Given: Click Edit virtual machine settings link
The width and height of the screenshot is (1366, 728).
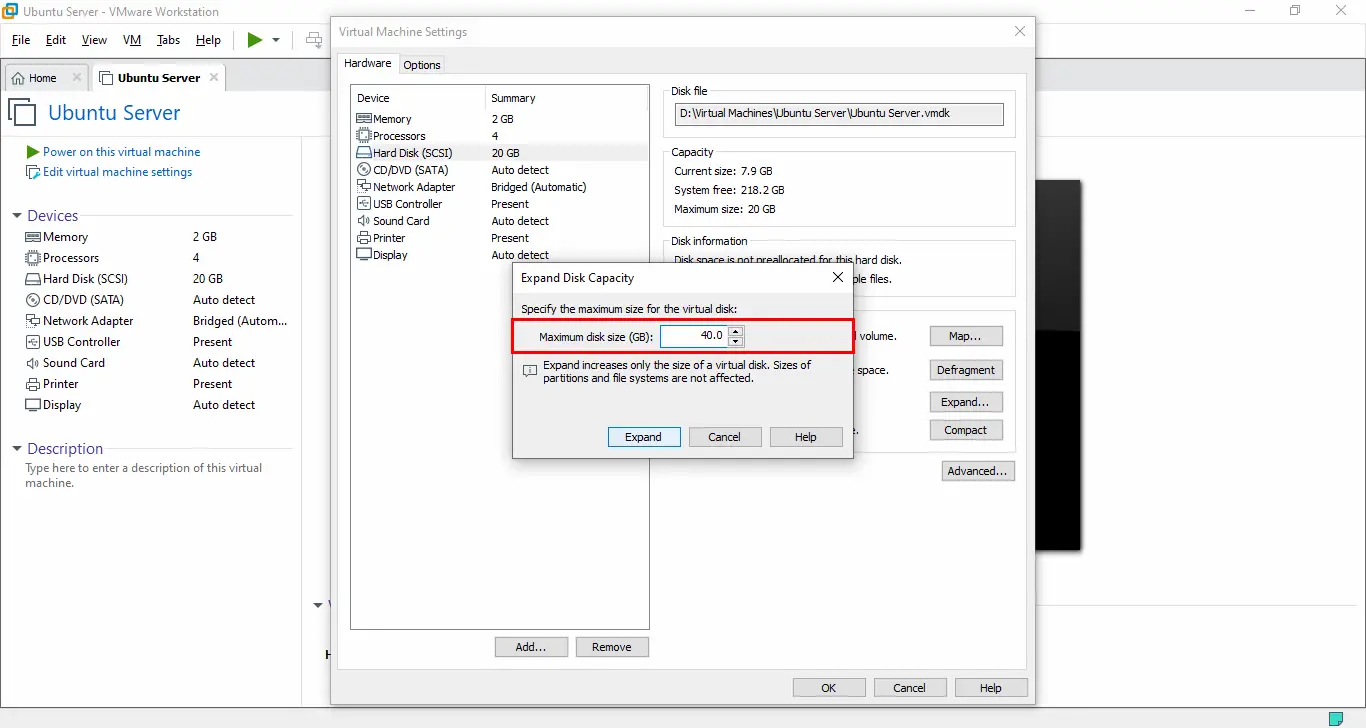Looking at the screenshot, I should coord(118,172).
